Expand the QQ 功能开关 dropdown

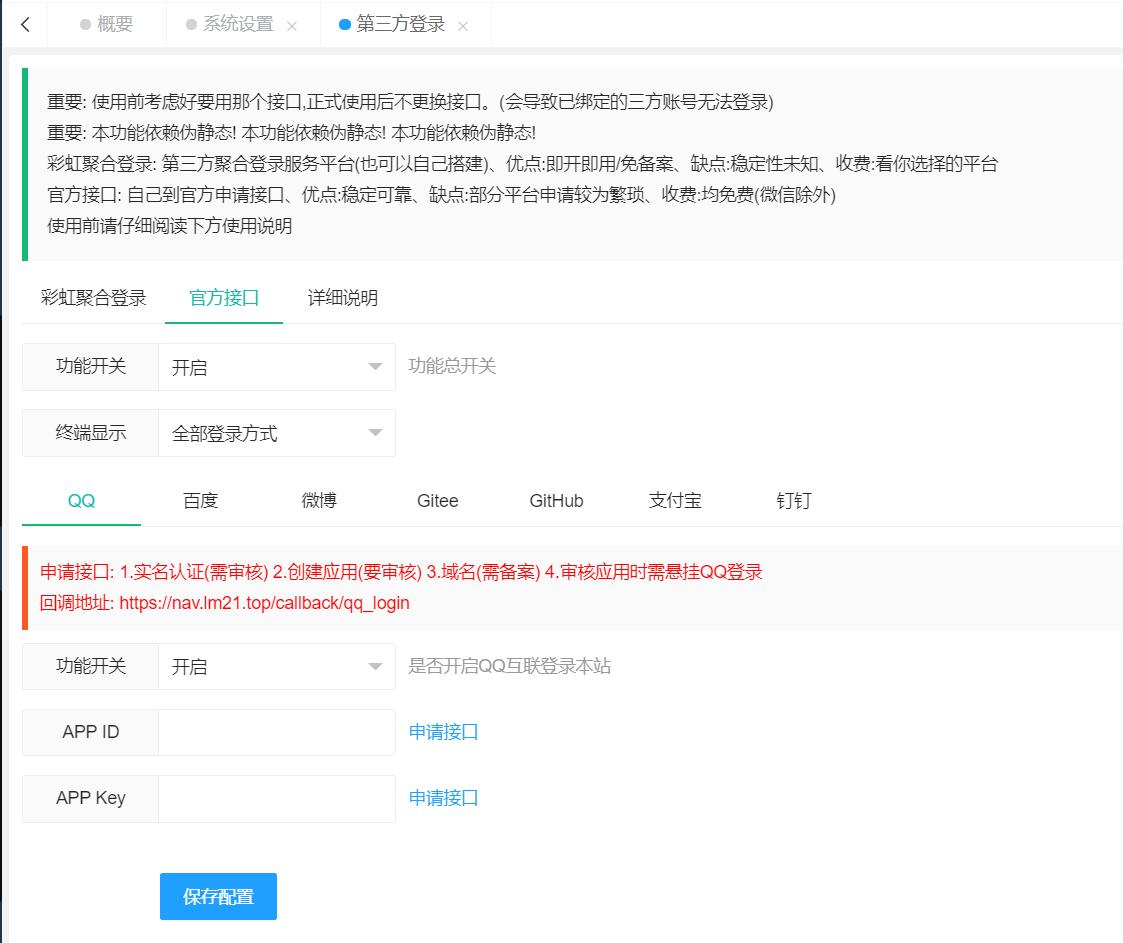click(276, 667)
